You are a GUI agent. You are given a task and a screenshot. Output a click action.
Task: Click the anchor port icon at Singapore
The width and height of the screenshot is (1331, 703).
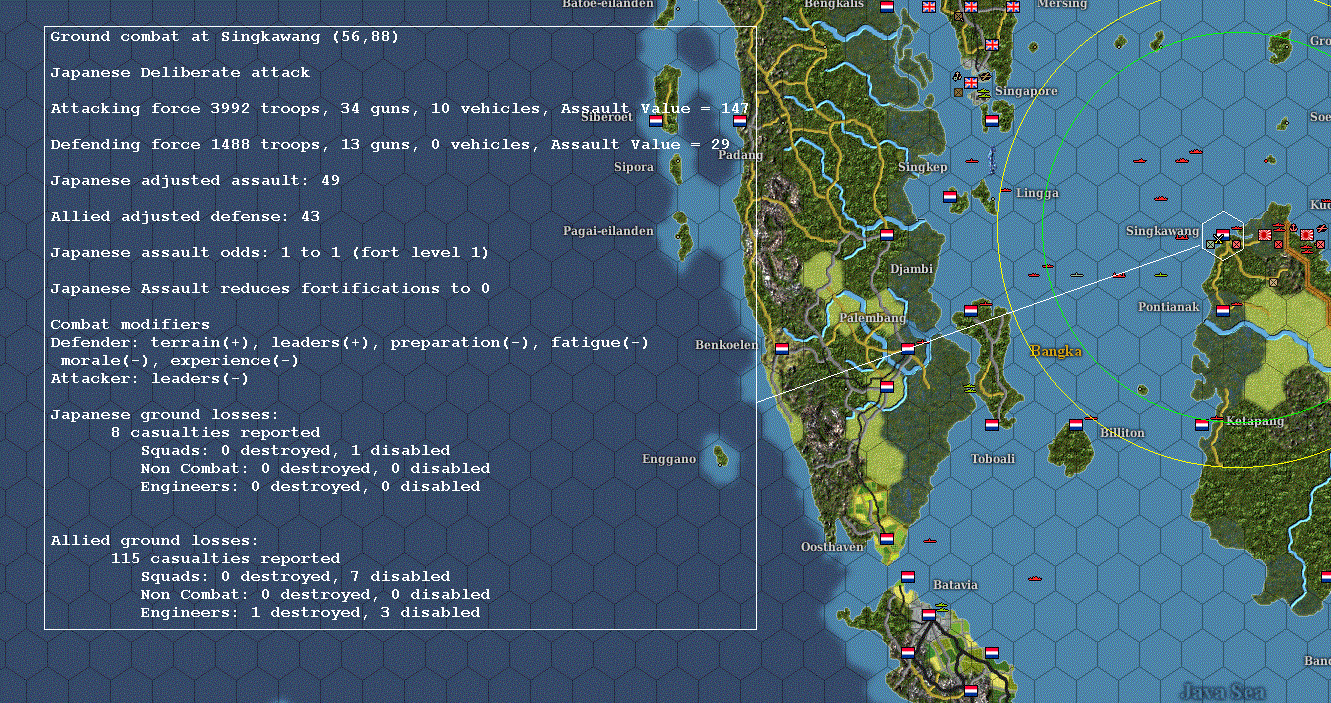957,76
